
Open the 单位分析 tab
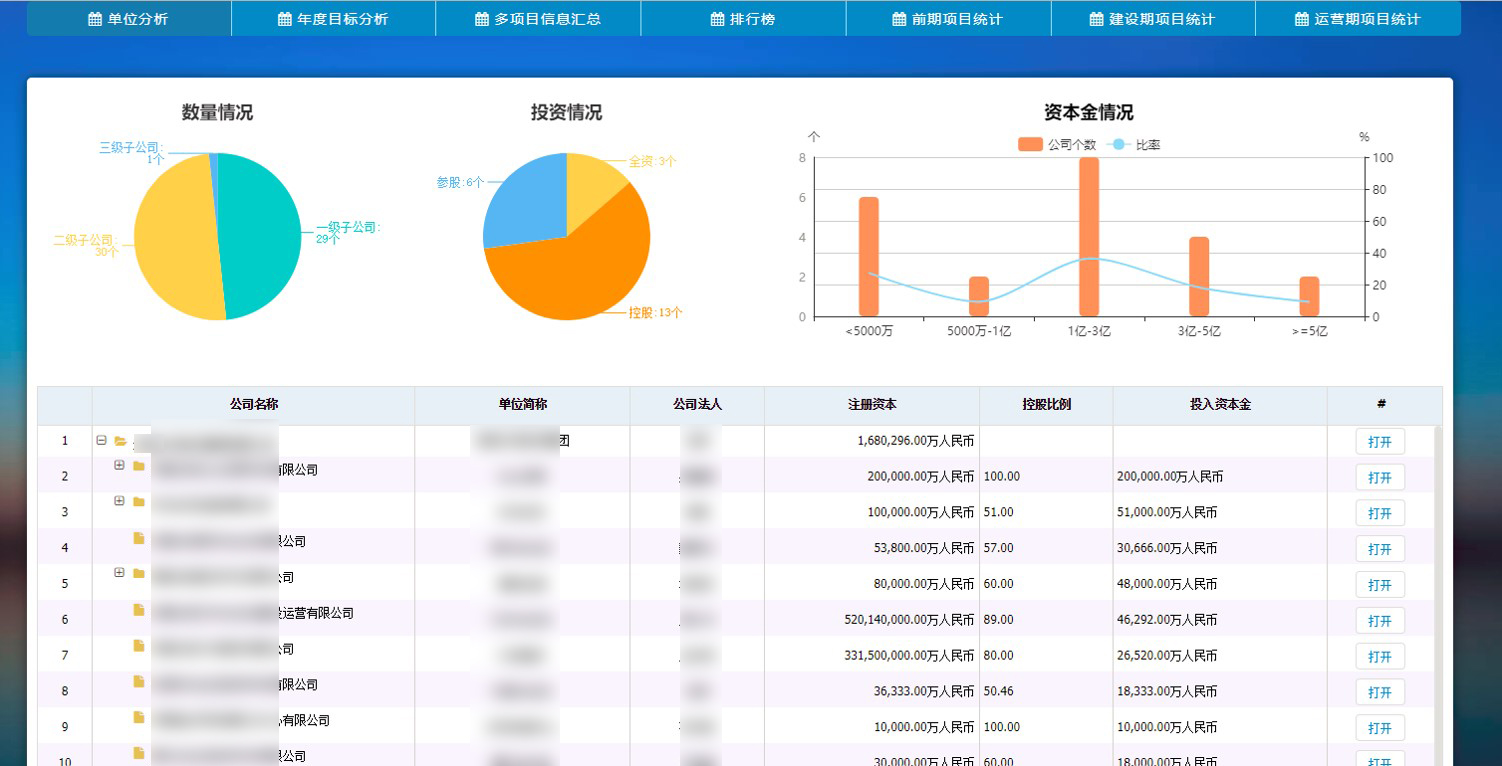point(129,19)
